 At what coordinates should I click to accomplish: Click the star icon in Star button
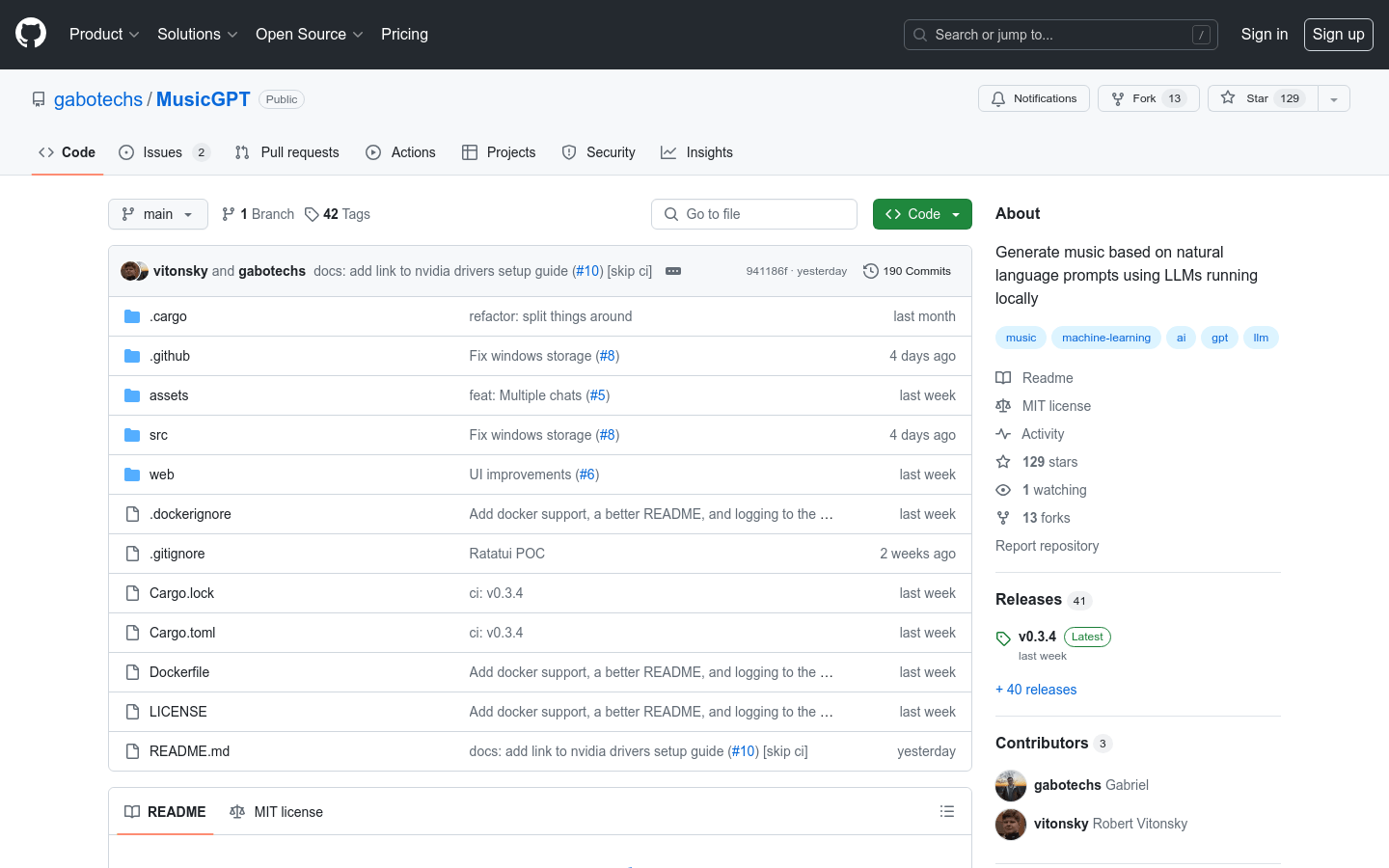[x=1228, y=97]
